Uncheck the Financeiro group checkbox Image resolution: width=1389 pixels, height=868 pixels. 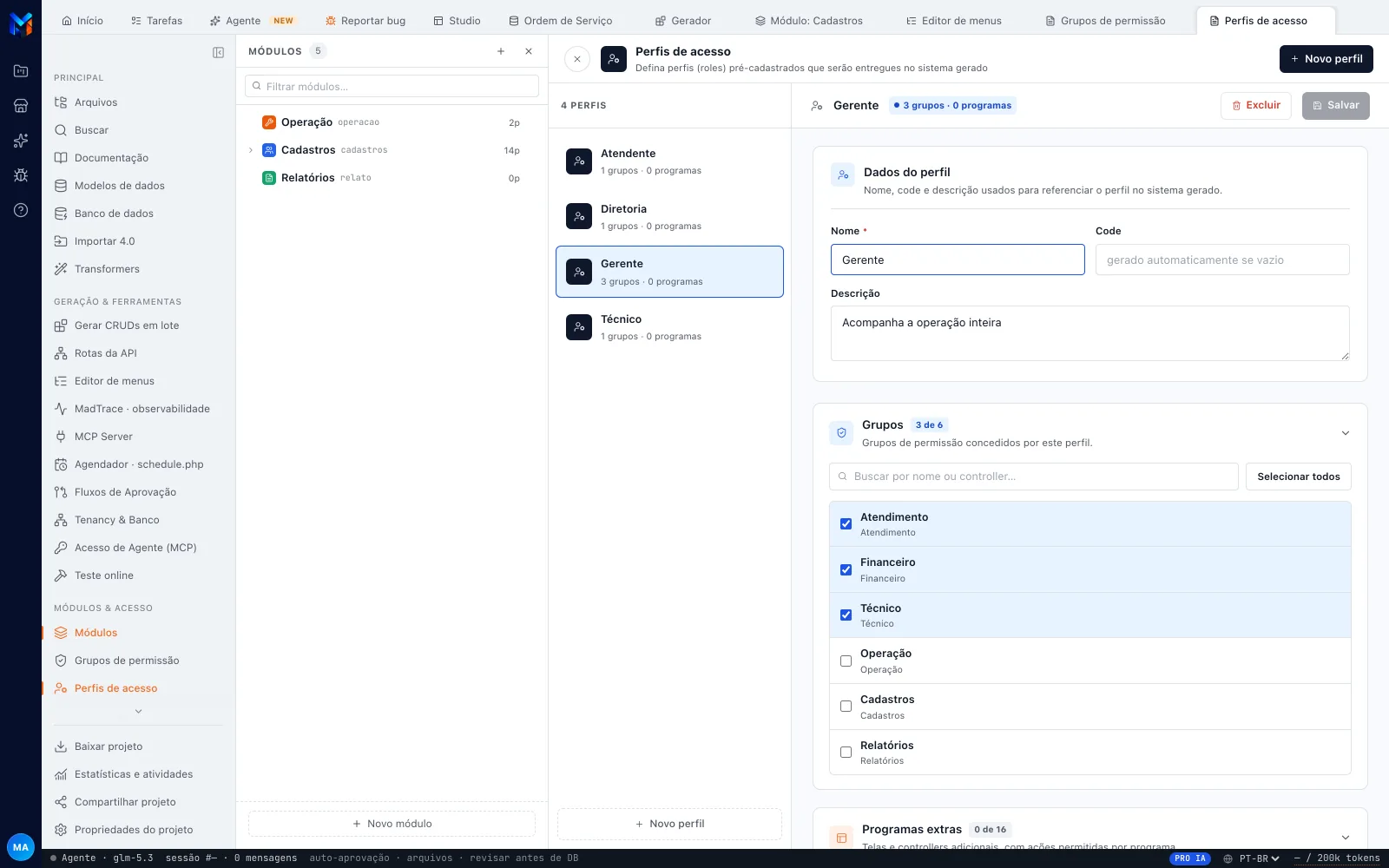(846, 569)
